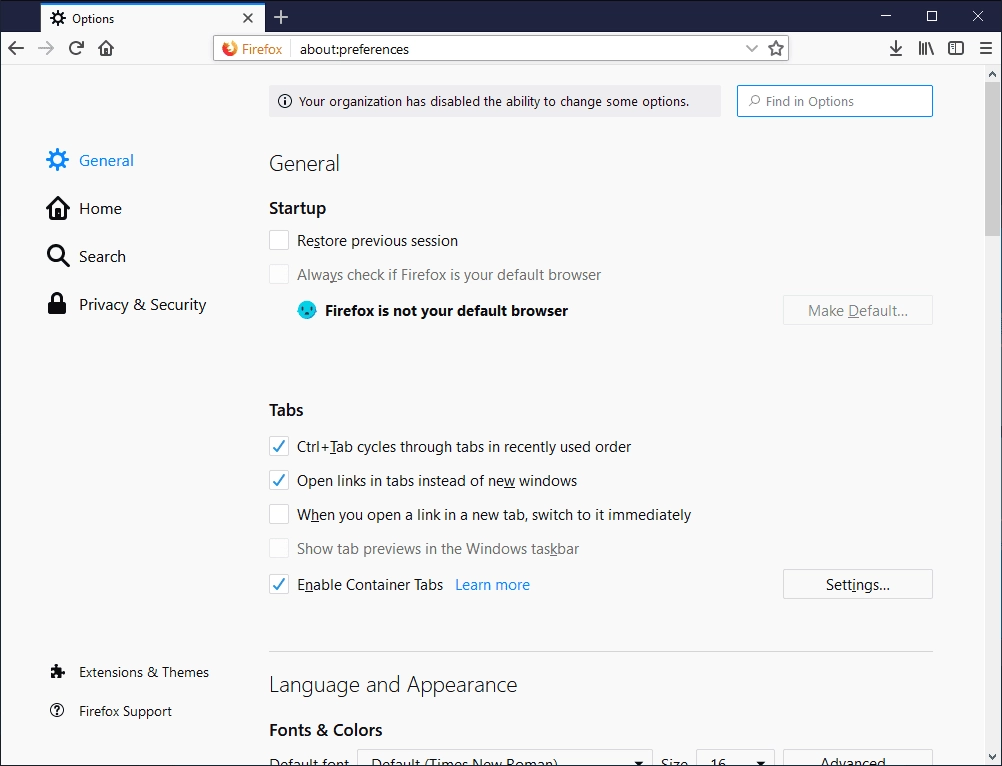
Task: Select the General category
Action: point(90,160)
